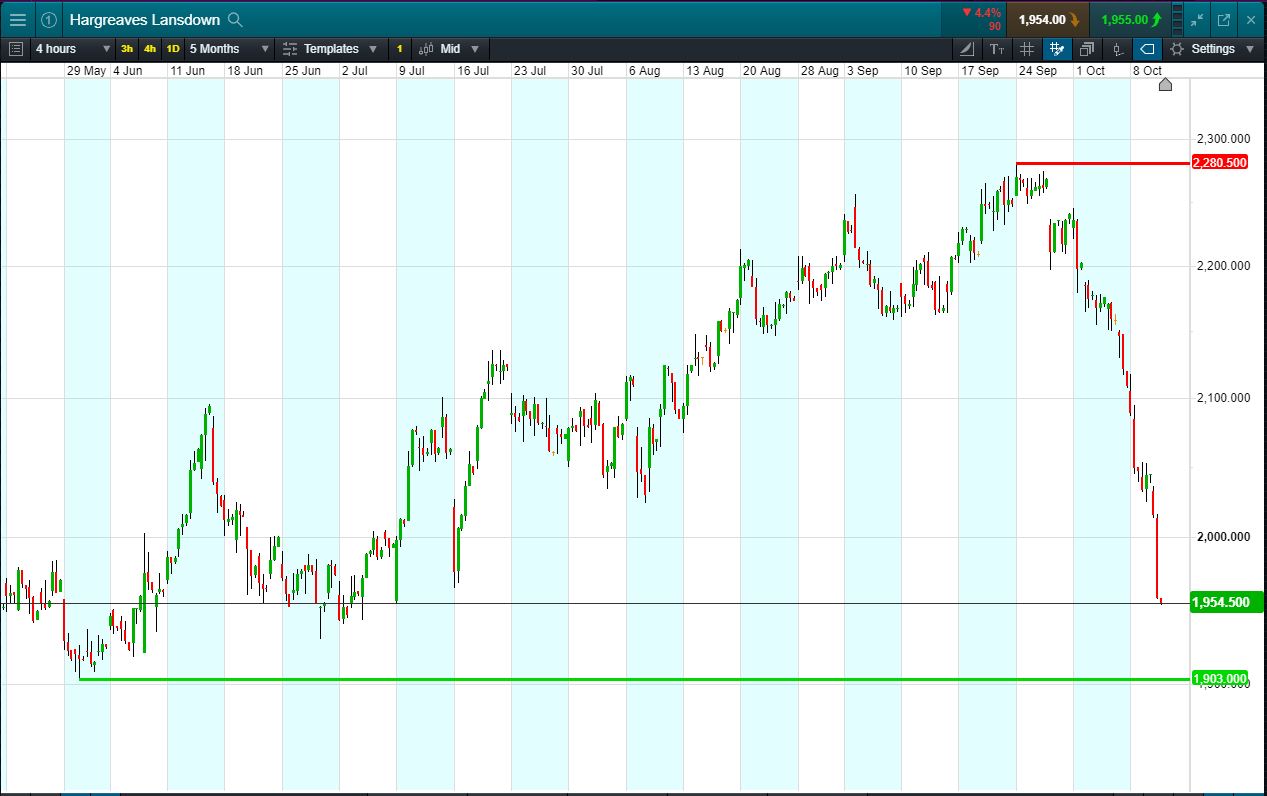Click the 8 Oct date label
The image size is (1267, 796).
pyautogui.click(x=1147, y=71)
